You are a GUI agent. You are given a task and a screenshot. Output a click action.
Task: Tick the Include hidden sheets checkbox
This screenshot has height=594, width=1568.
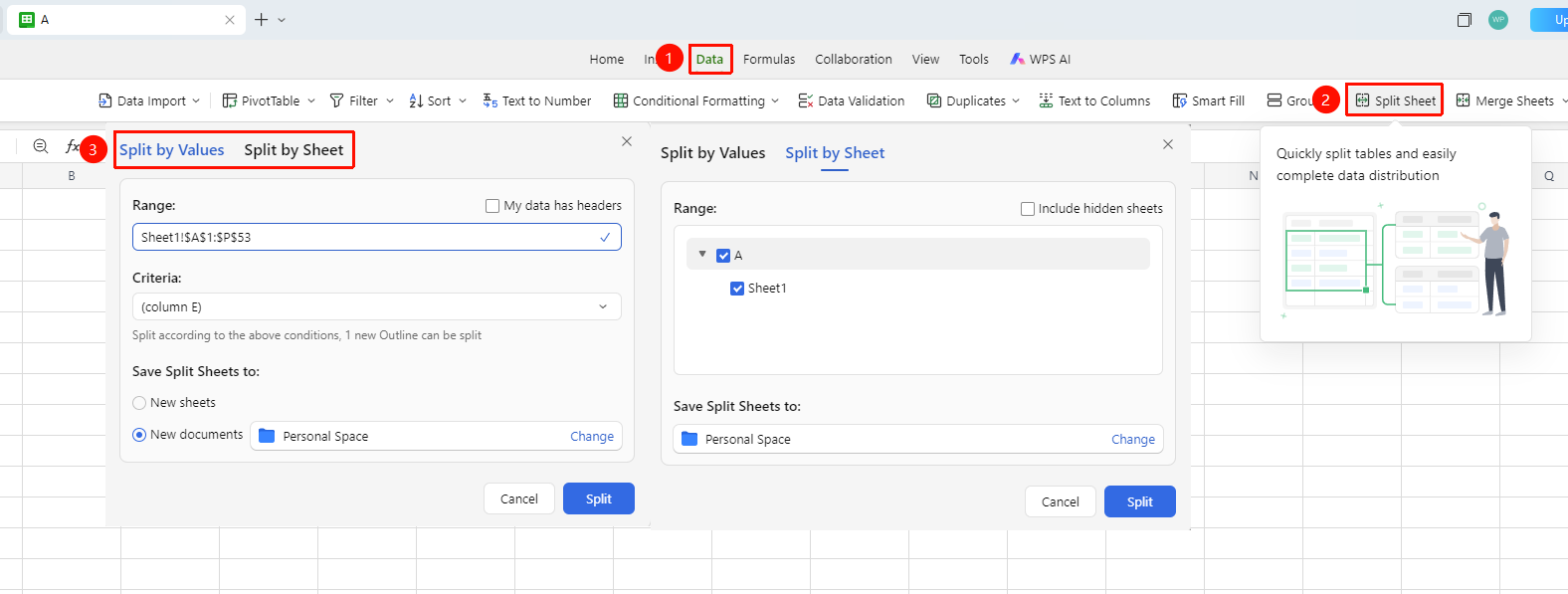[x=1028, y=209]
